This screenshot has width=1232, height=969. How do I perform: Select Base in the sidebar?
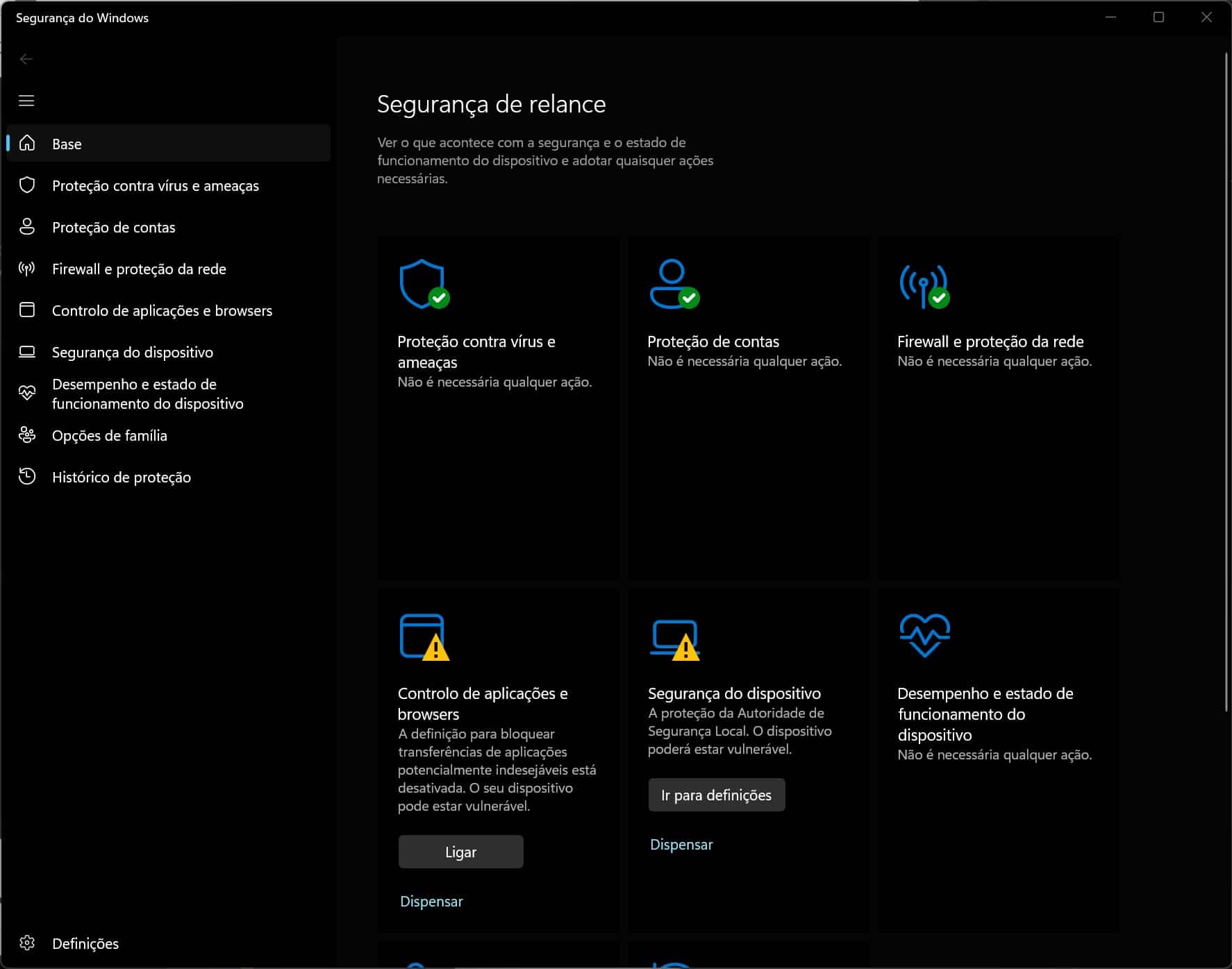pos(67,144)
